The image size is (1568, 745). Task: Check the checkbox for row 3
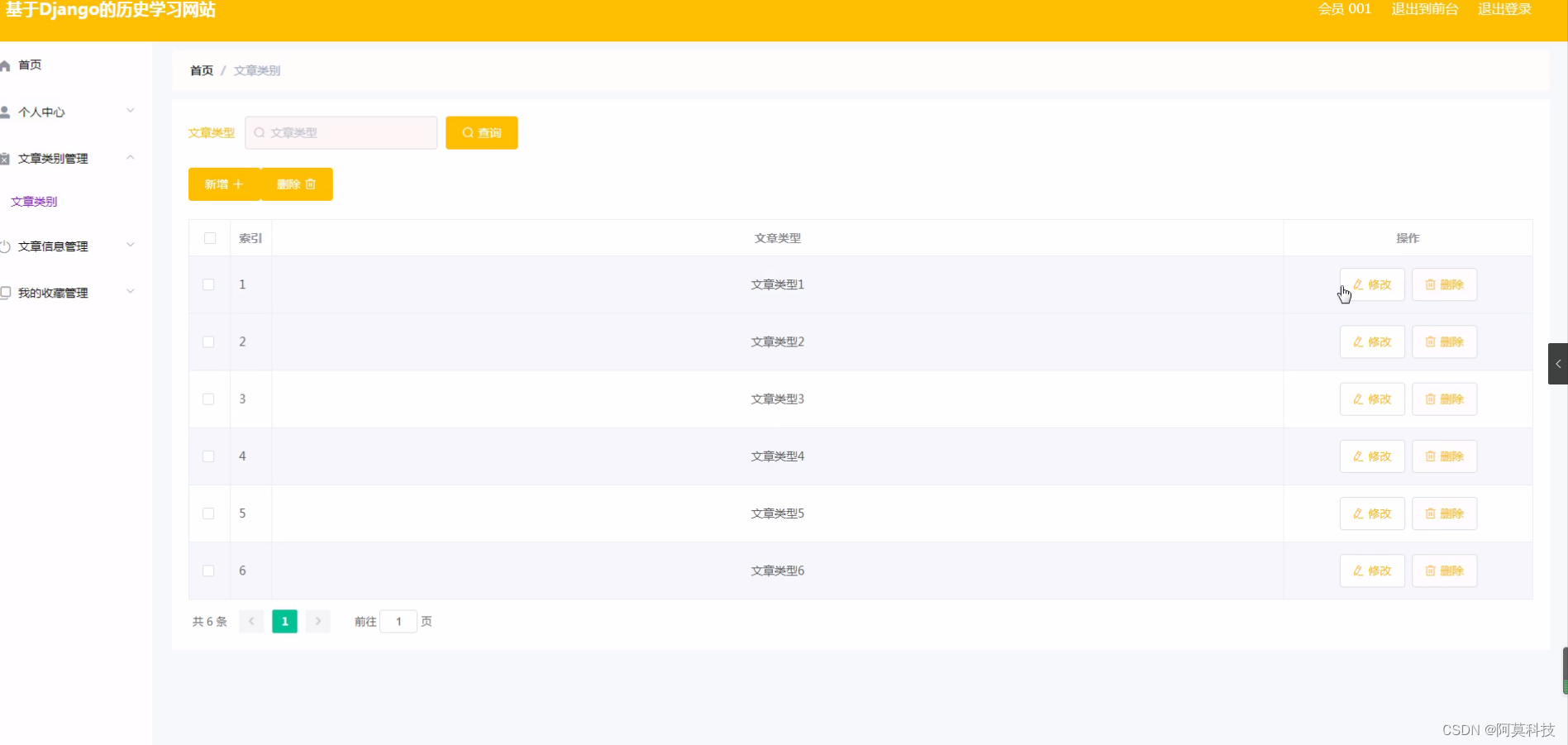coord(208,399)
